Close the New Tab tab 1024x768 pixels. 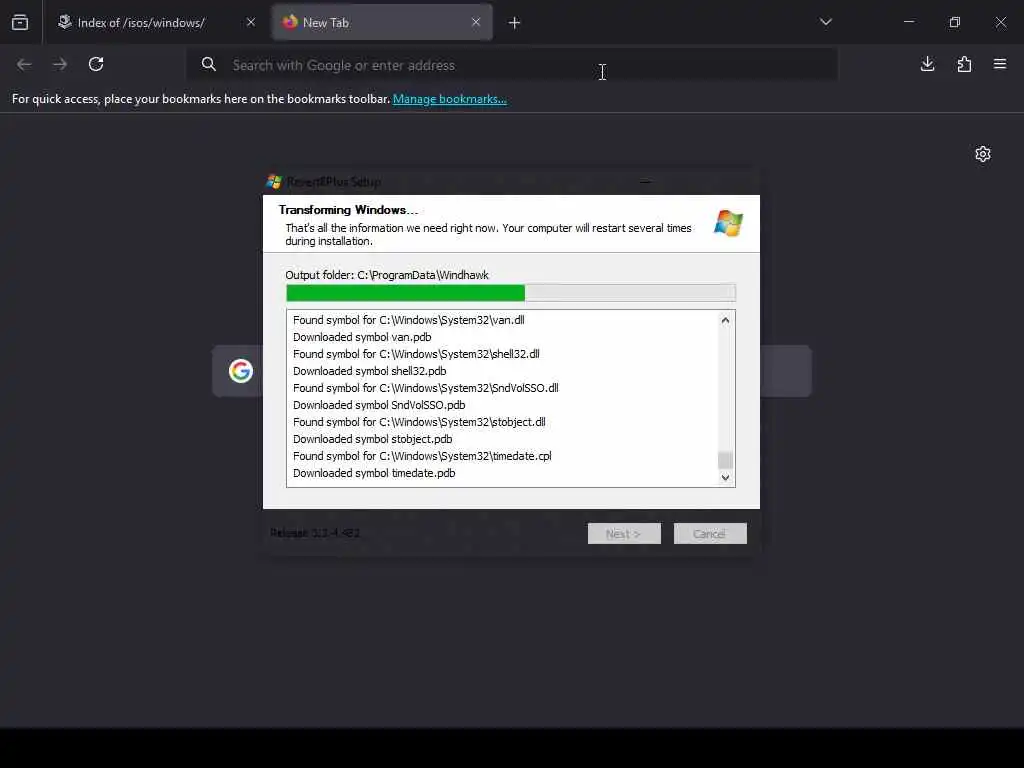476,22
